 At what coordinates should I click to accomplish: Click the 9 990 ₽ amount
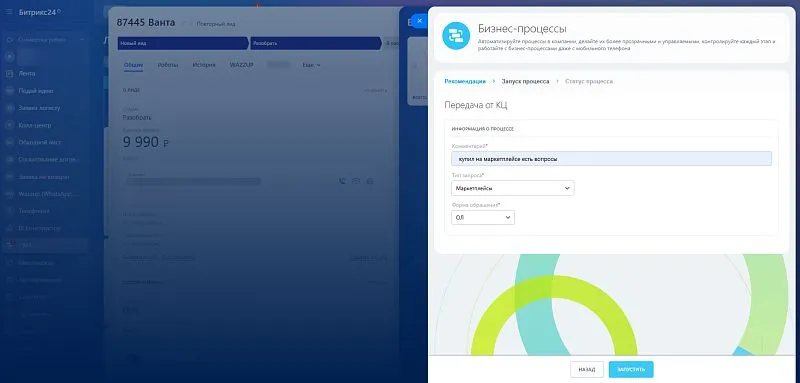tap(145, 142)
